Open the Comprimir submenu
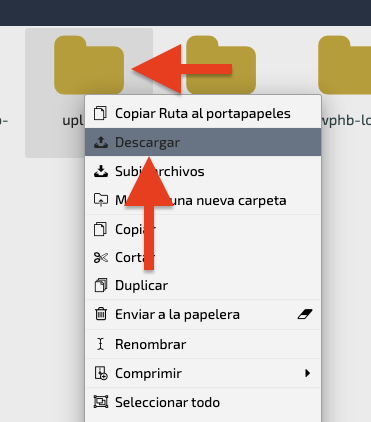The height and width of the screenshot is (422, 371). click(x=203, y=373)
